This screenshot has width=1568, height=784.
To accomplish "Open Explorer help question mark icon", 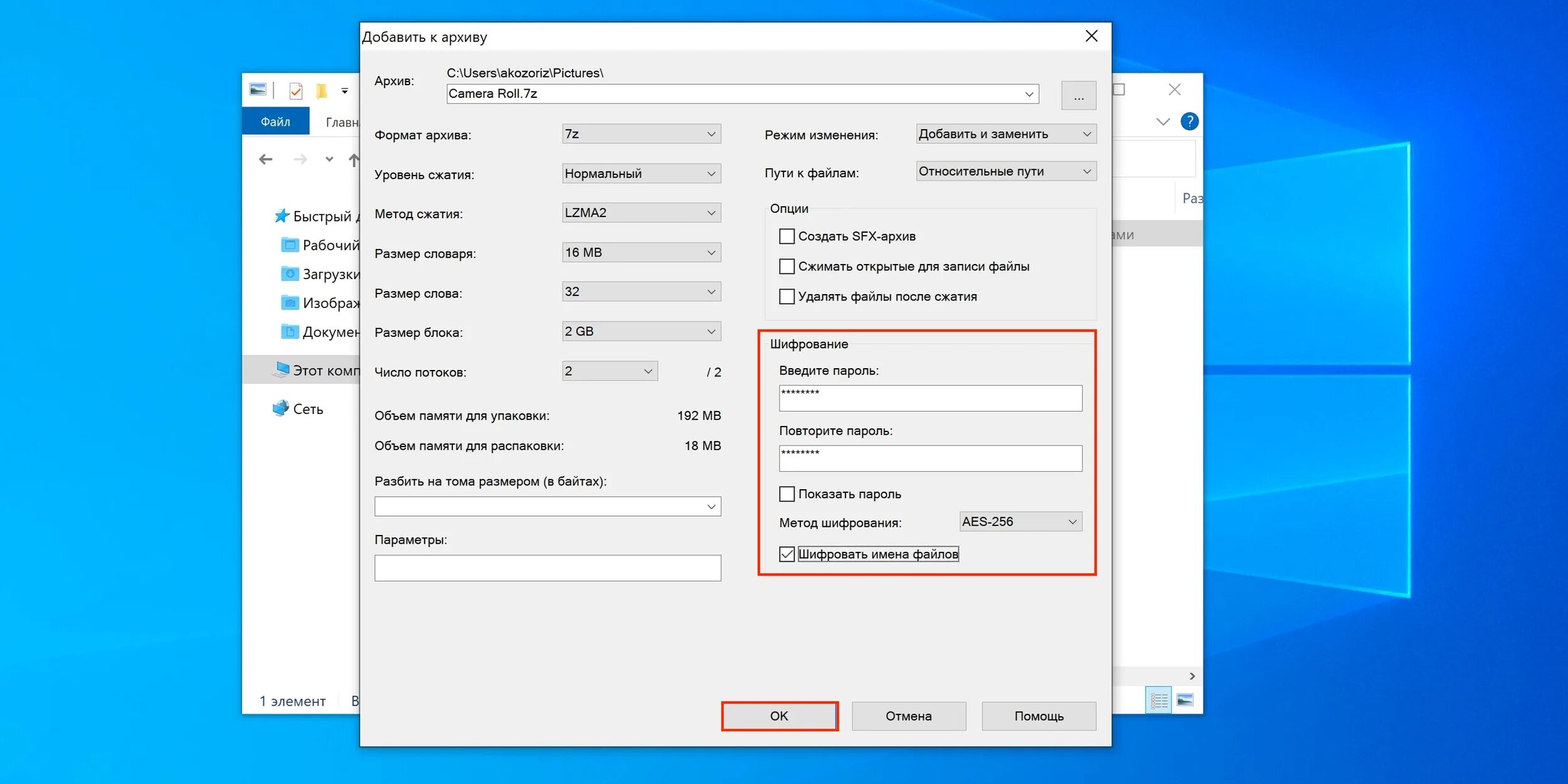I will pyautogui.click(x=1189, y=121).
